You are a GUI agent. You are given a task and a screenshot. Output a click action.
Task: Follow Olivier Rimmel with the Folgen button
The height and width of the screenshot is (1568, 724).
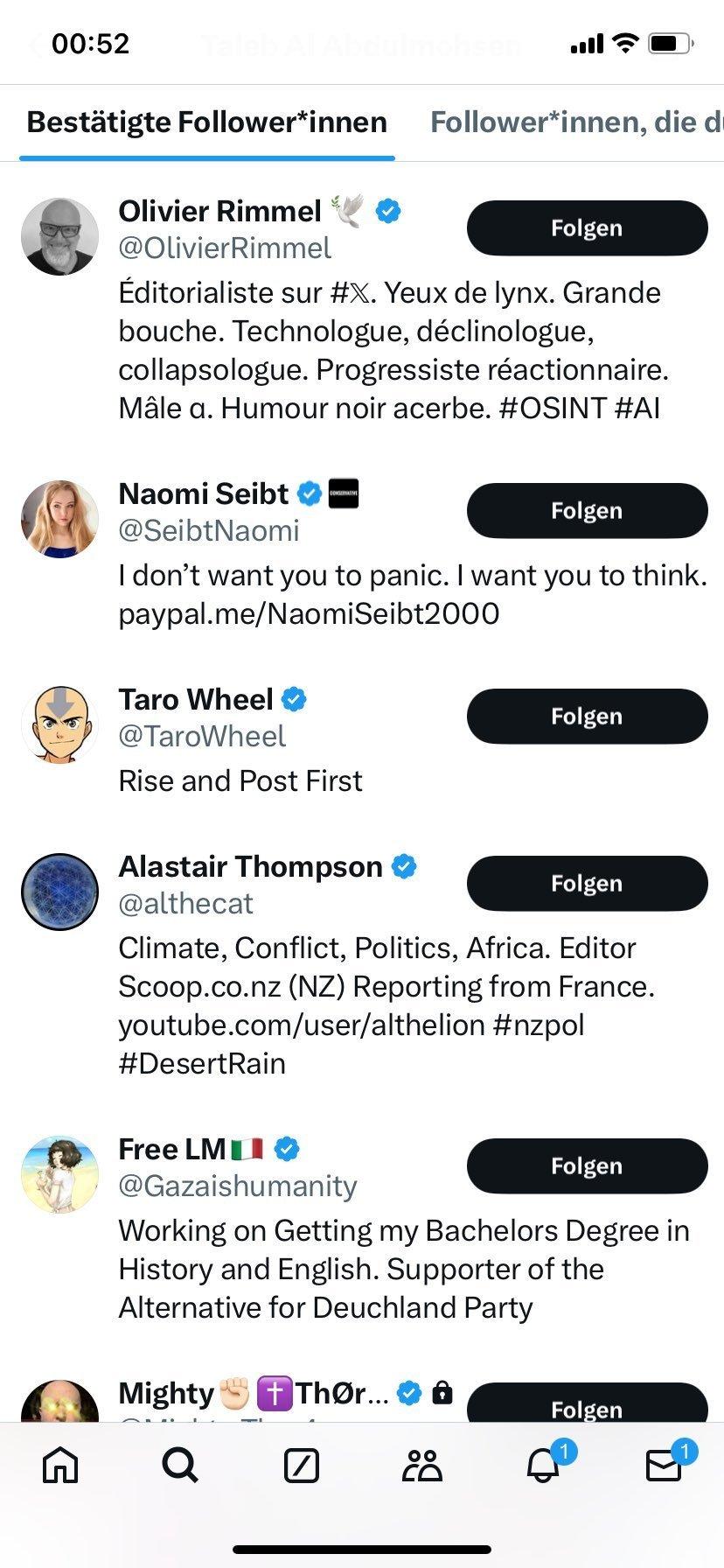click(587, 228)
